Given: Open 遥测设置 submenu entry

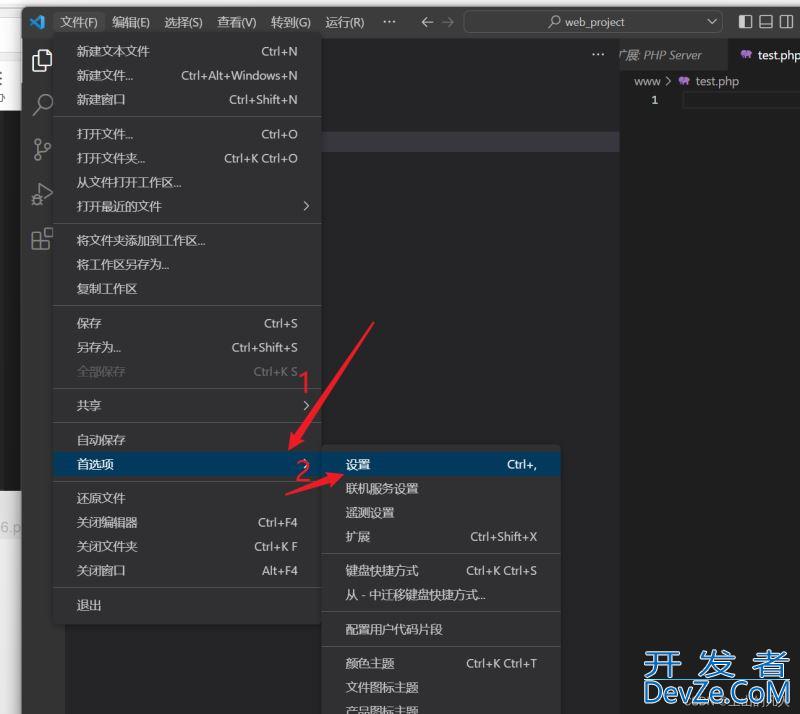Looking at the screenshot, I should [441, 512].
